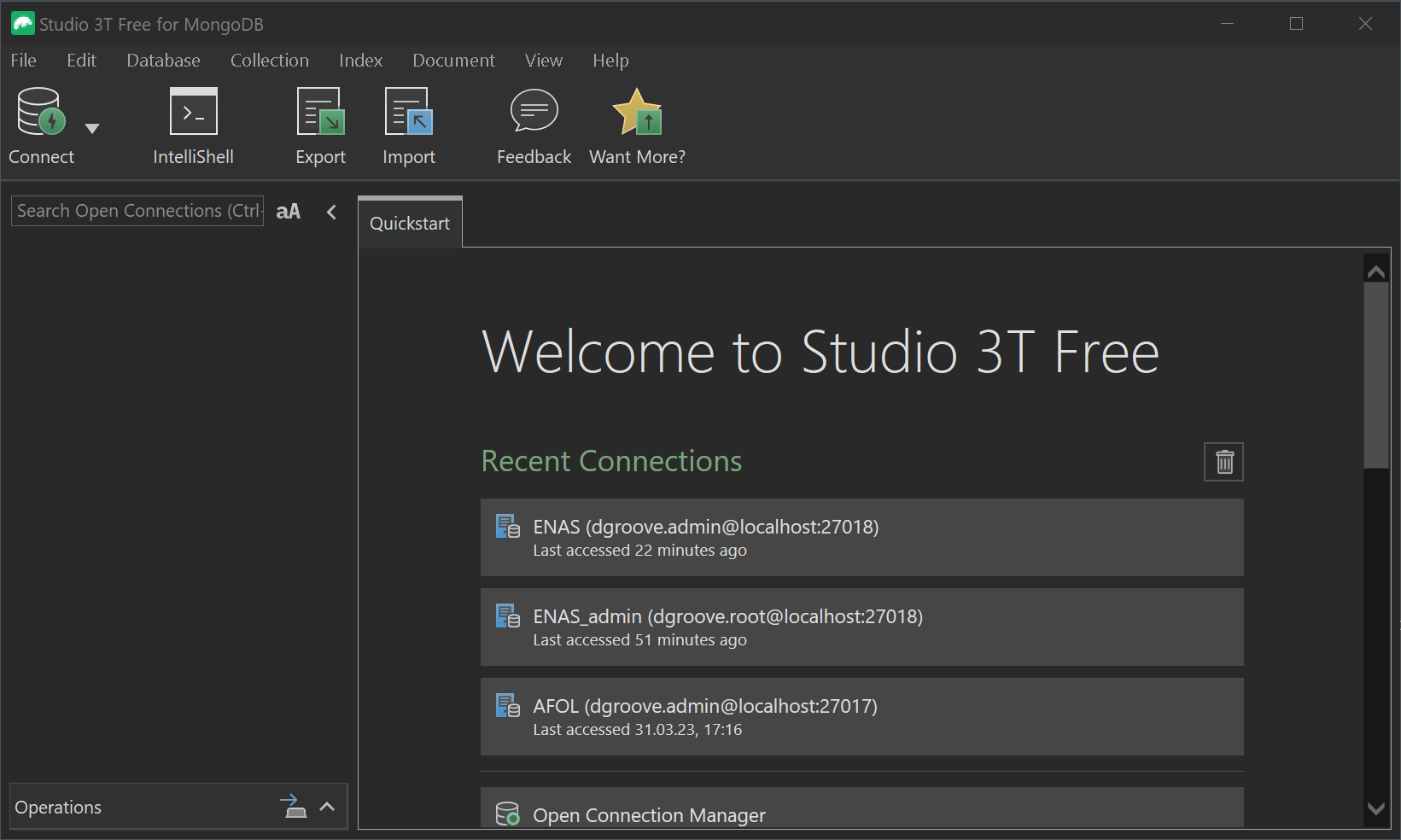Click the Want More? star icon
The height and width of the screenshot is (840, 1401).
click(x=638, y=112)
